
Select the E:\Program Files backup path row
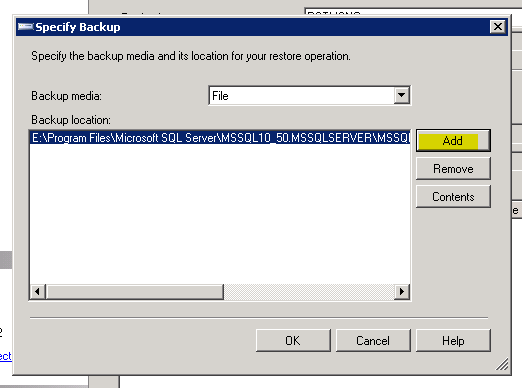220,138
